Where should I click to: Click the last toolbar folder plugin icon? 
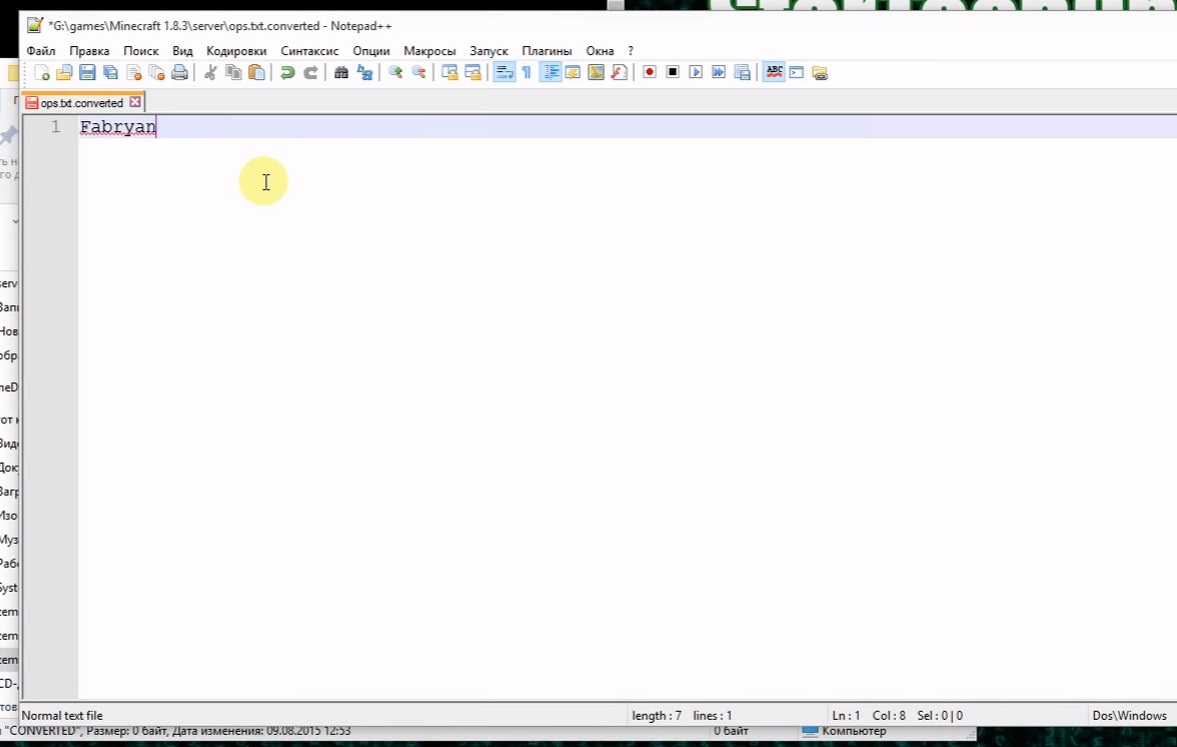[820, 73]
